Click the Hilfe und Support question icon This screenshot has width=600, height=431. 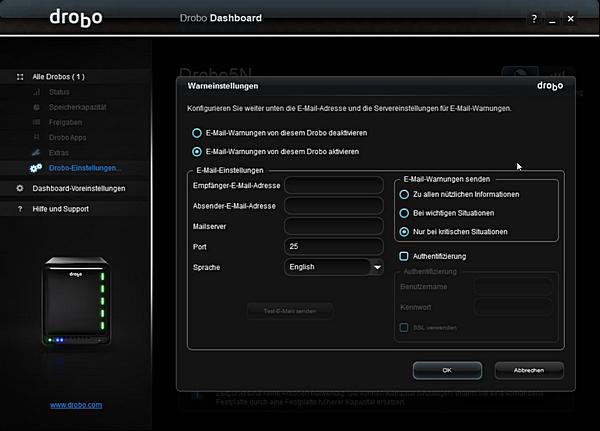coord(20,209)
